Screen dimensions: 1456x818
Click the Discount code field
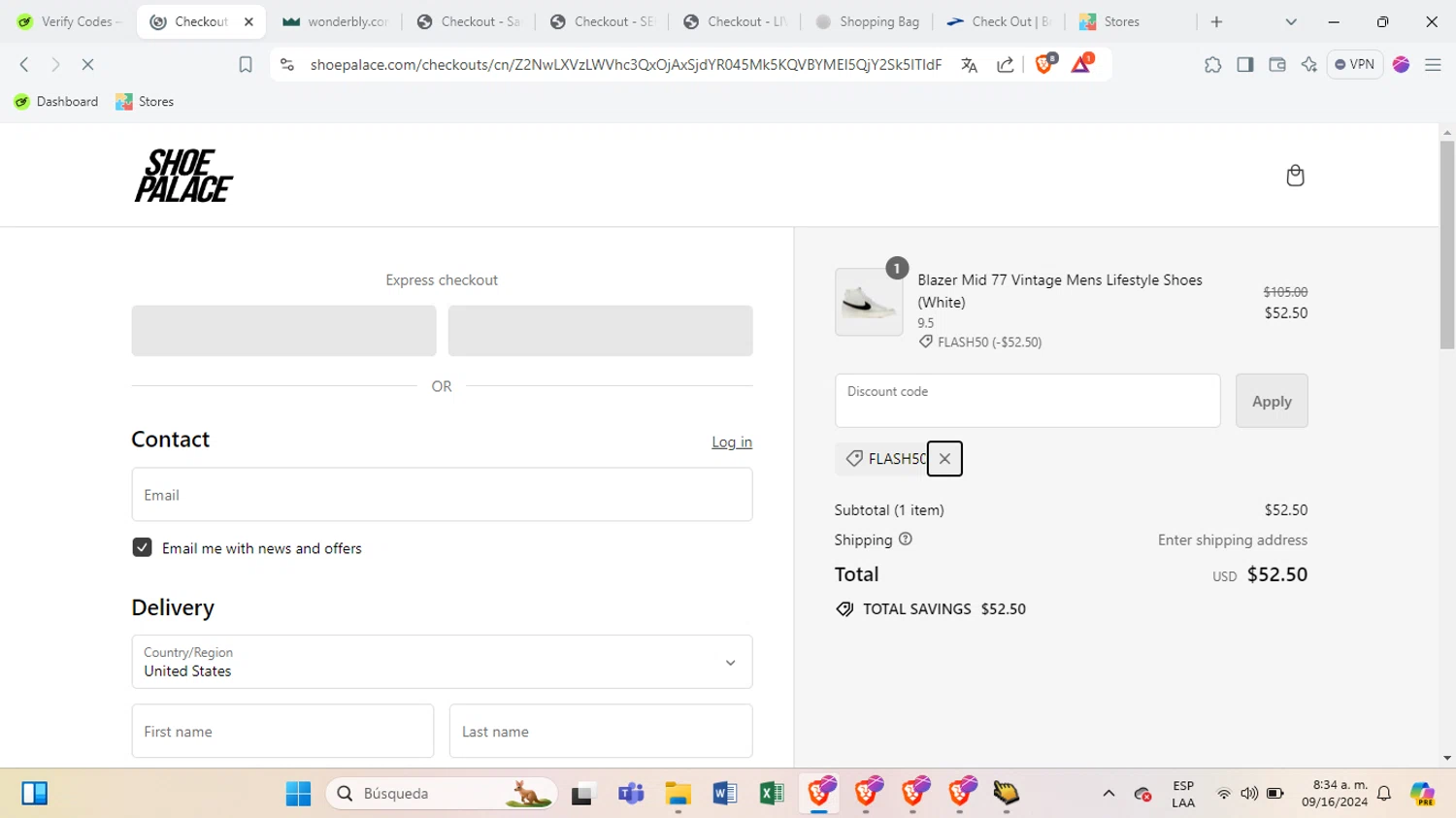tap(1027, 401)
